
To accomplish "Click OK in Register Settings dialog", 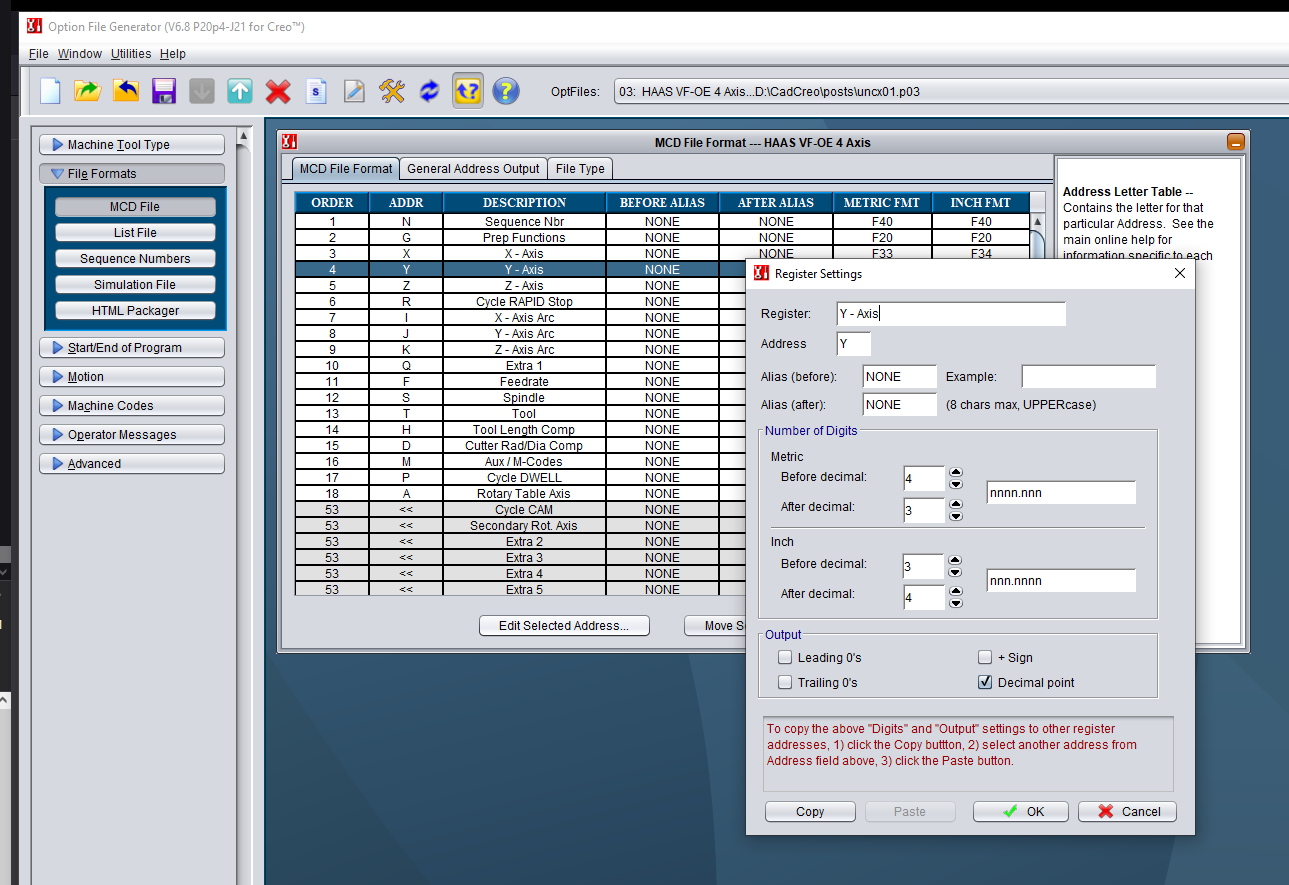I will (x=1021, y=811).
